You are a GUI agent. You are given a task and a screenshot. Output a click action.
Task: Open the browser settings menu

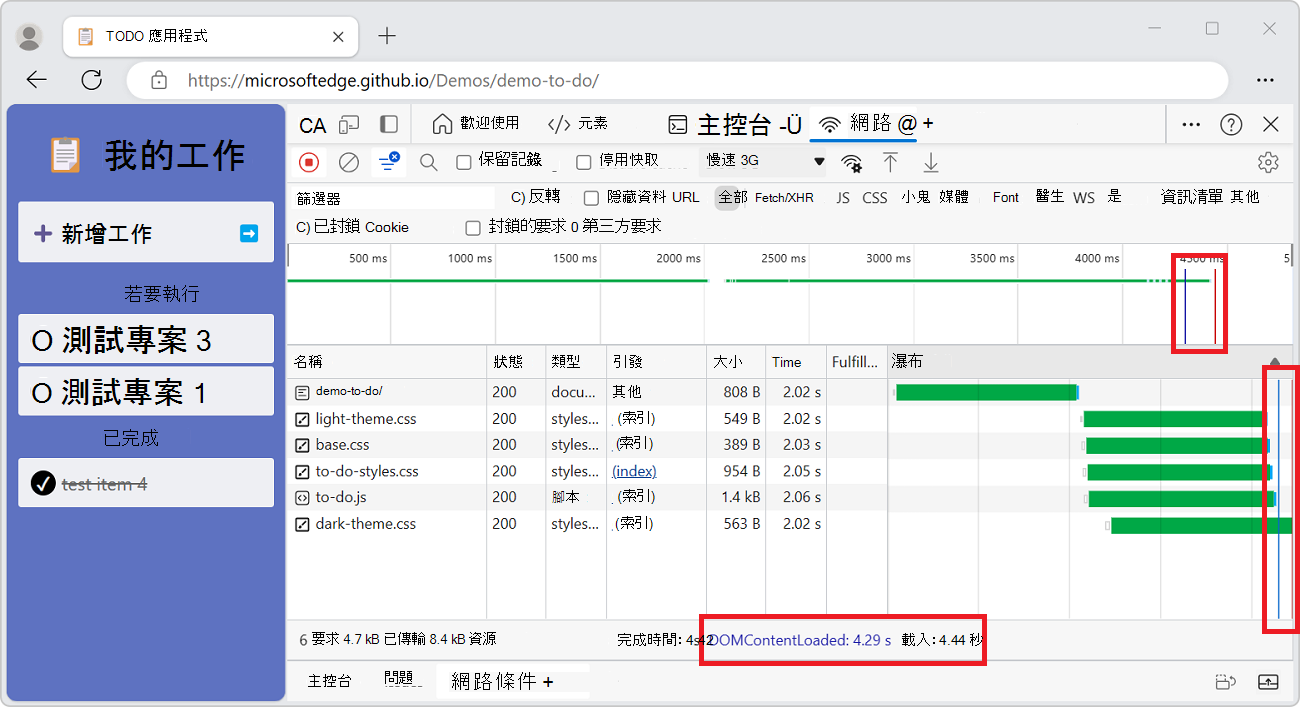[x=1265, y=80]
